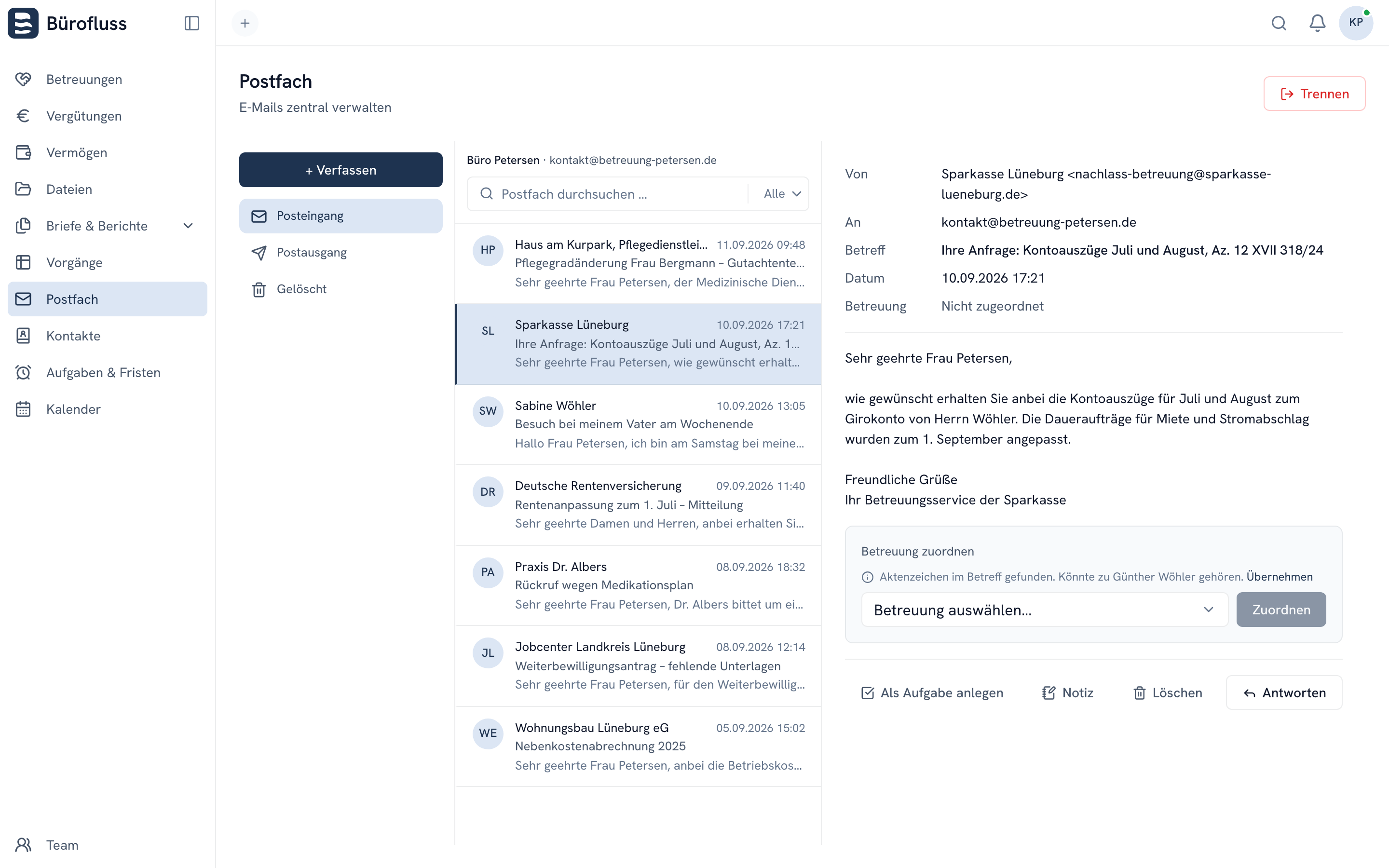Click sender address kontakt@betreuung-petersen.de in header
This screenshot has height=868, width=1389.
[x=1038, y=222]
